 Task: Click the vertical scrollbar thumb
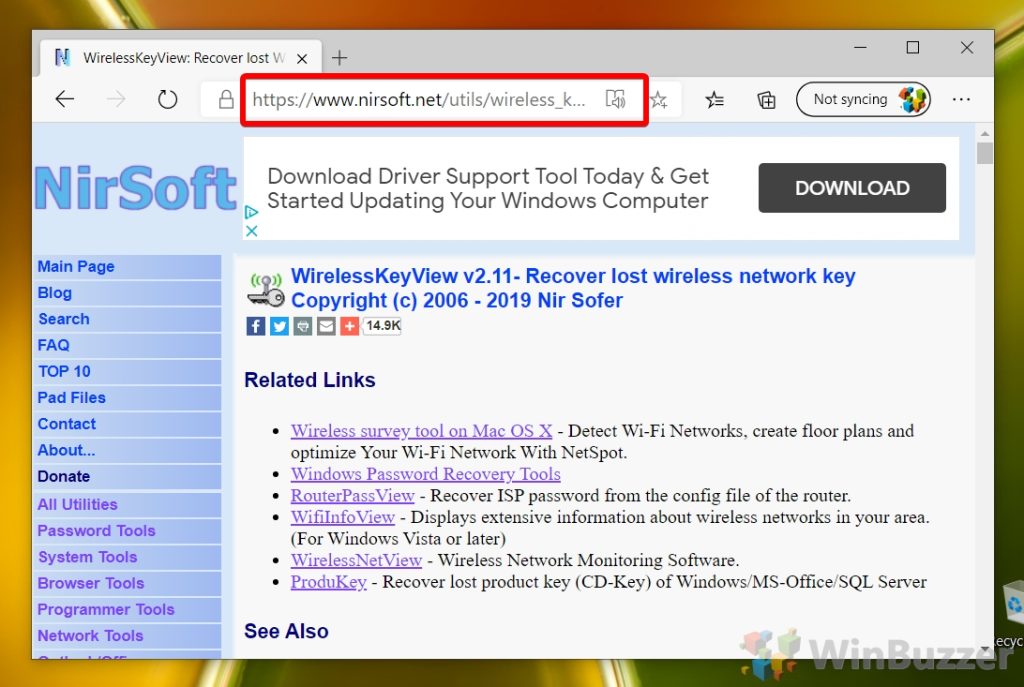click(x=985, y=153)
